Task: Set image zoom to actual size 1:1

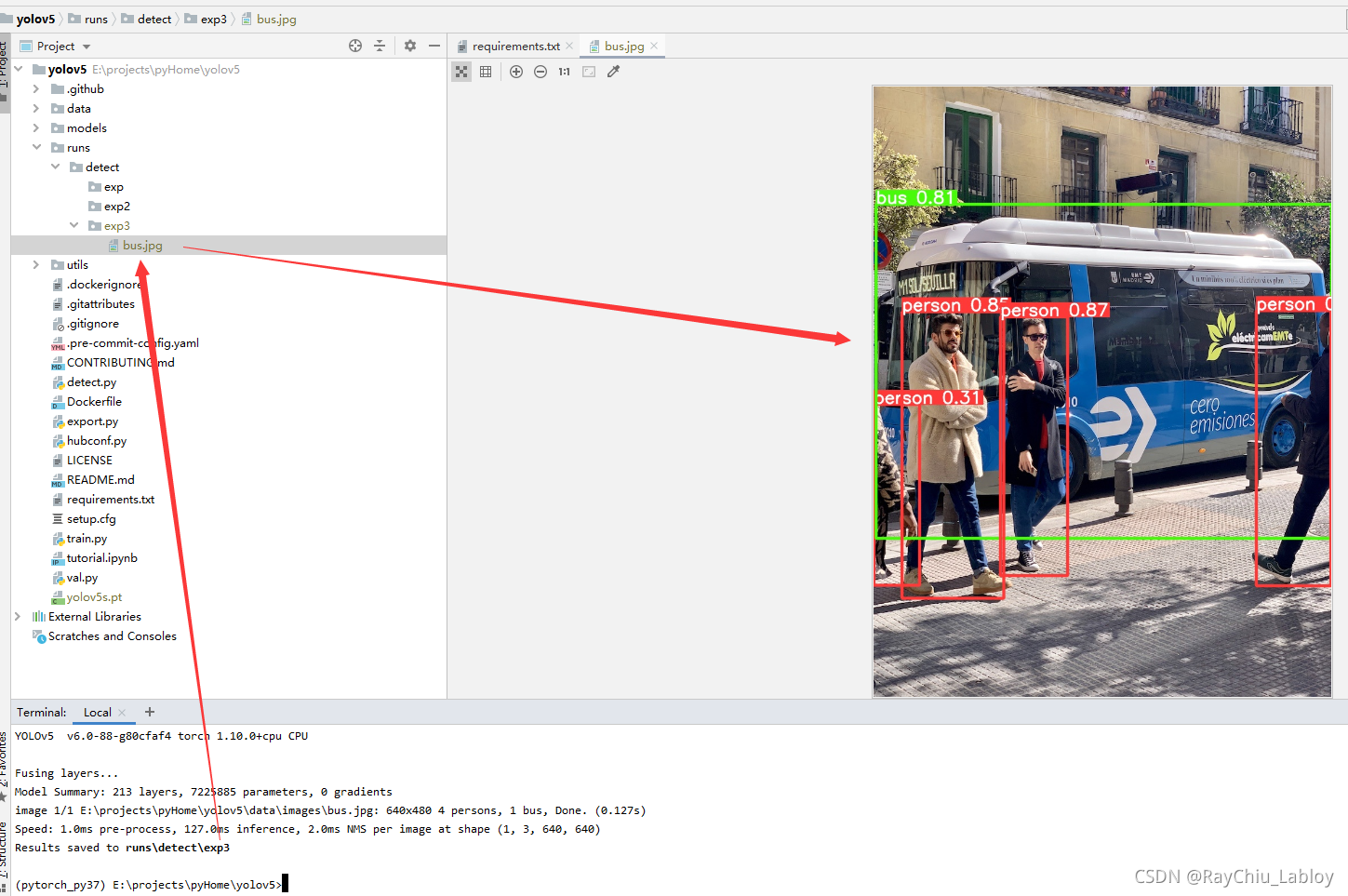Action: click(x=564, y=71)
